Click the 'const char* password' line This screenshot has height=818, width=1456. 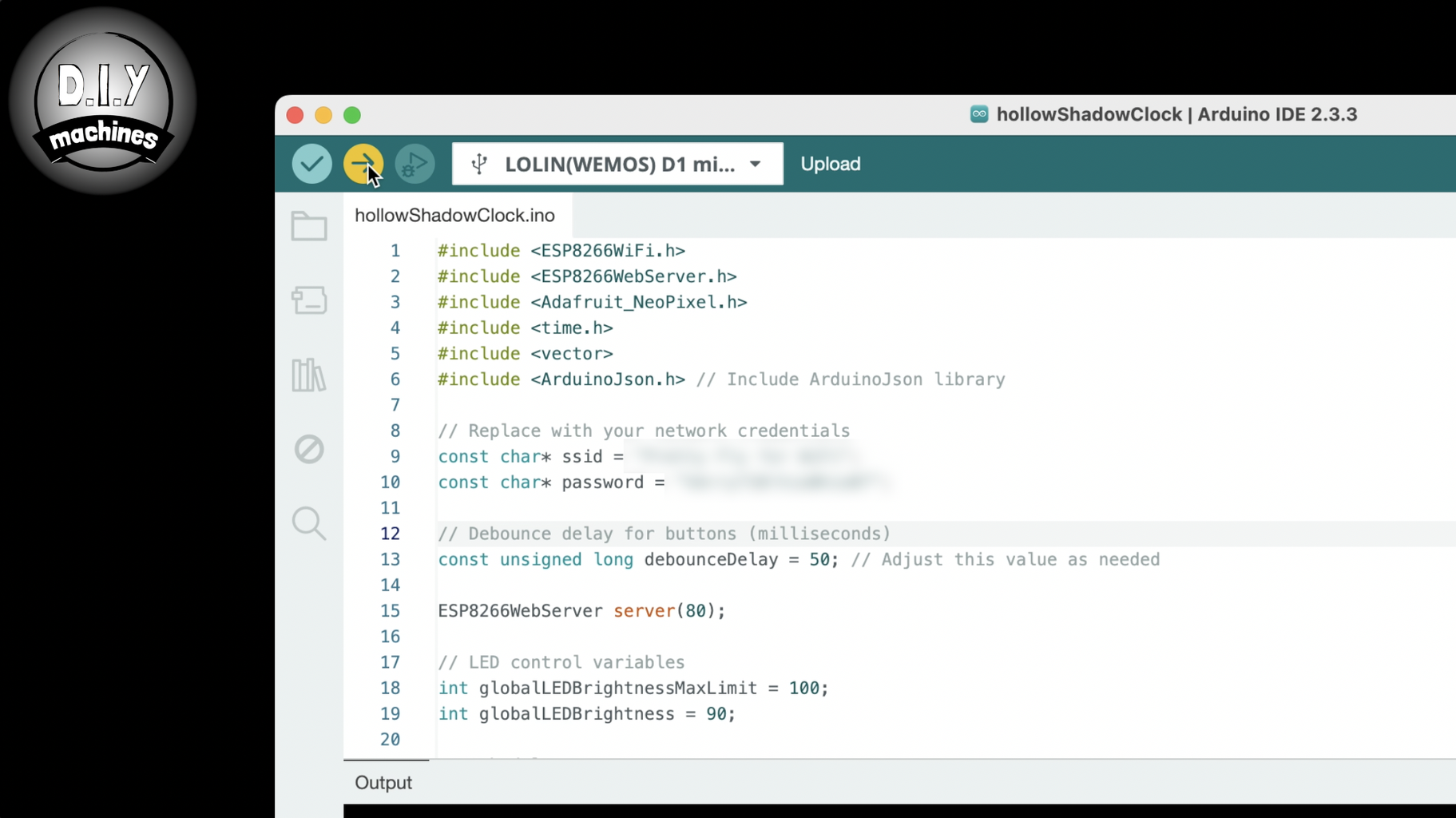[x=551, y=482]
